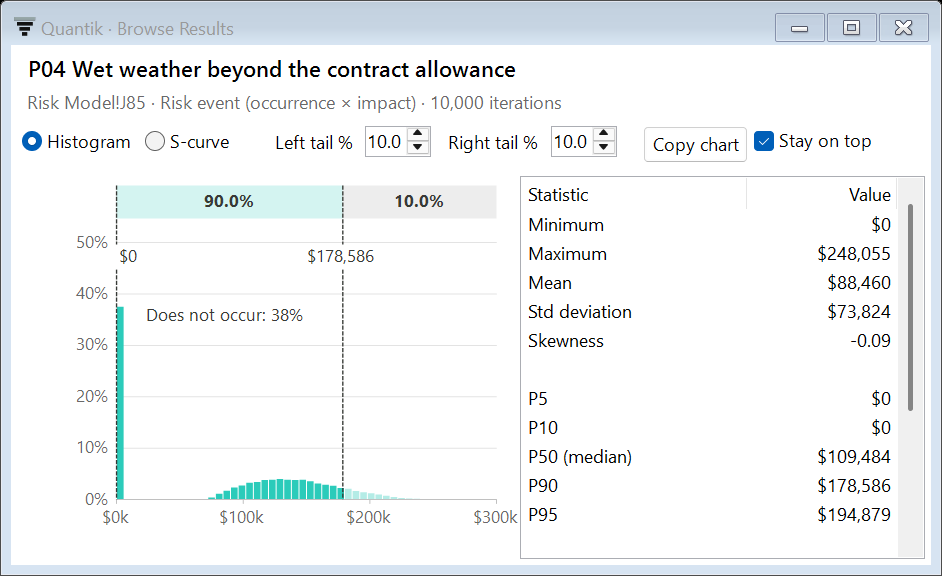
Task: Increase the Right tail % value
Action: point(604,134)
